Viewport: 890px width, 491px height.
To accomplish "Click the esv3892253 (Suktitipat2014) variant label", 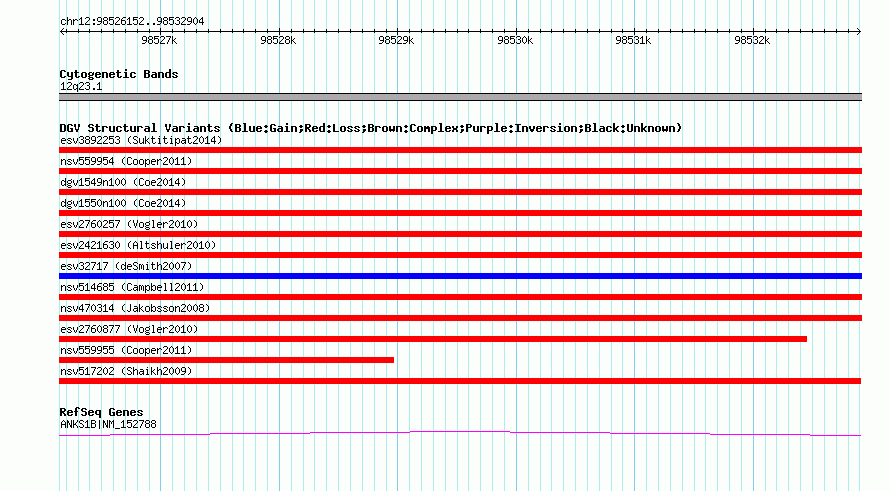I will pyautogui.click(x=141, y=140).
